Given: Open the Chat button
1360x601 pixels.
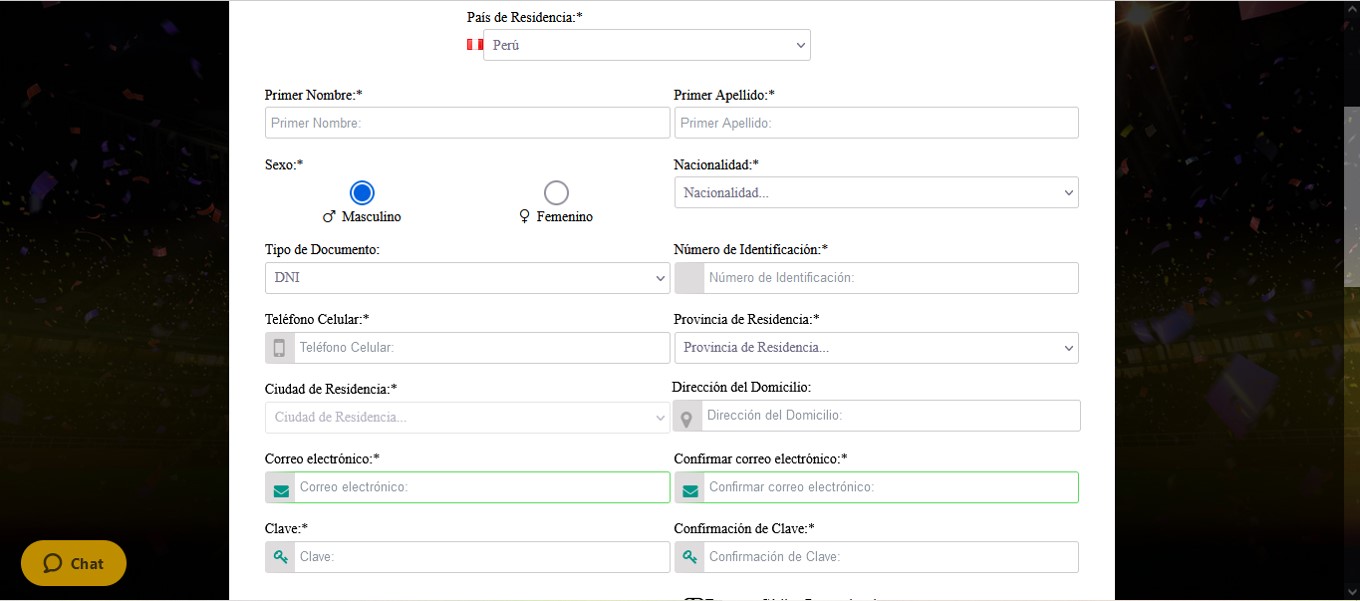Looking at the screenshot, I should 74,563.
